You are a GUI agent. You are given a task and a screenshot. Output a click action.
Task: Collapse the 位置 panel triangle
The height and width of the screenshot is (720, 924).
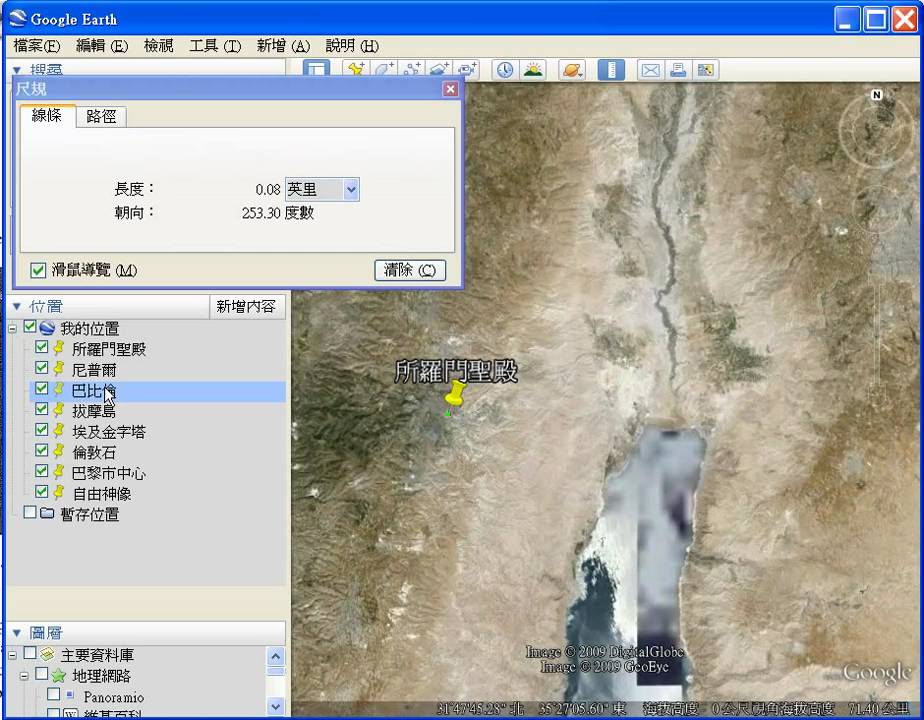(x=16, y=306)
